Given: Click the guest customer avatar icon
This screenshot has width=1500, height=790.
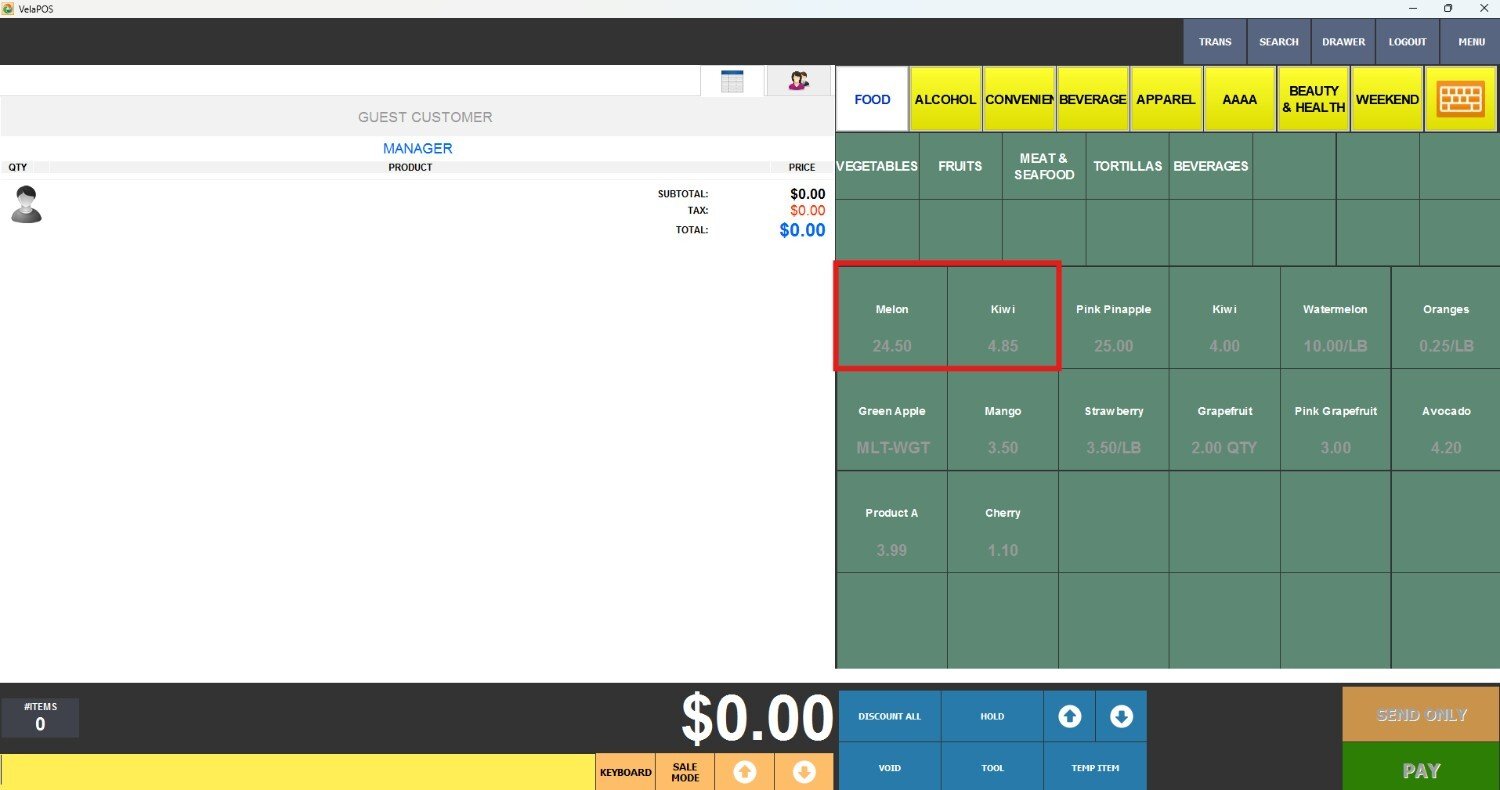Looking at the screenshot, I should [x=26, y=204].
